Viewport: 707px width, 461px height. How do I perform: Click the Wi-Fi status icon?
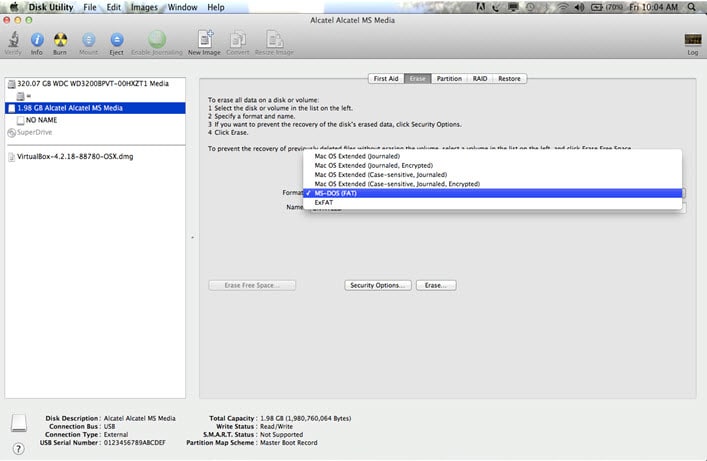562,7
